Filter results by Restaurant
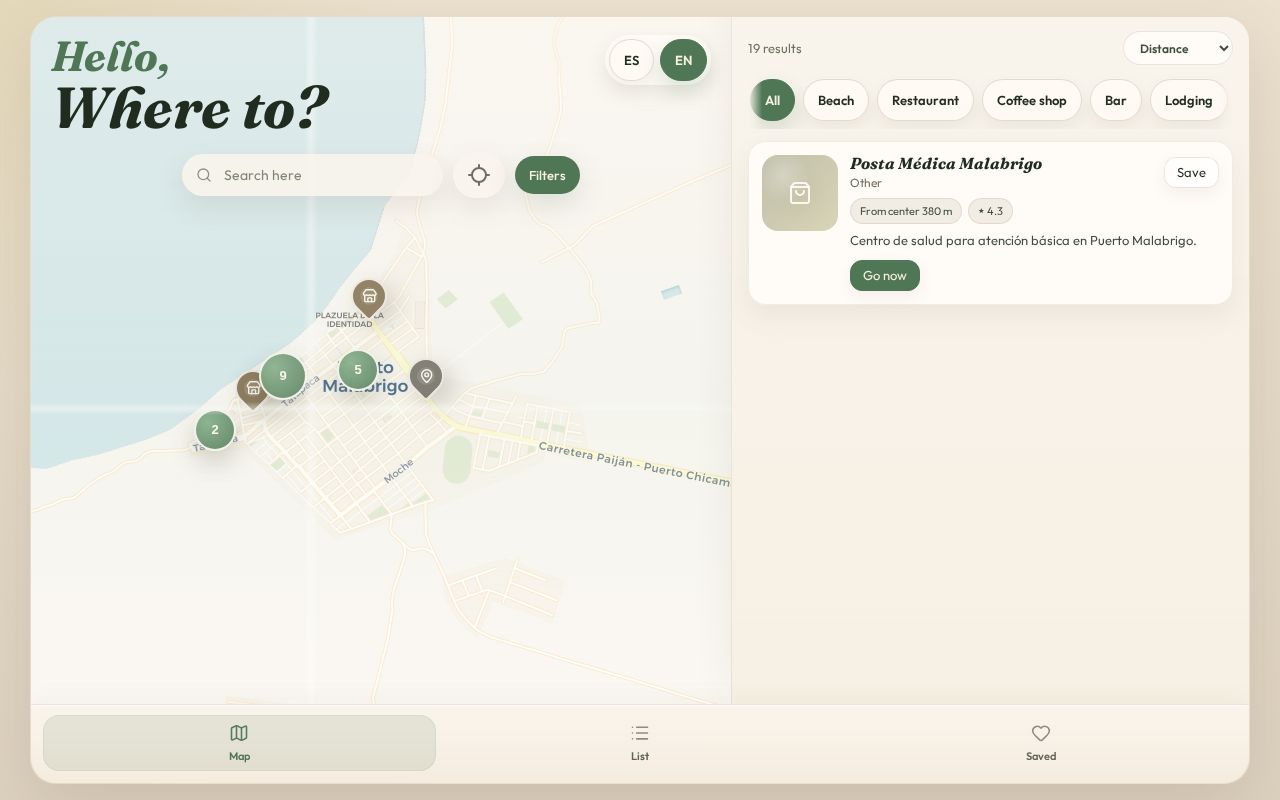Viewport: 1280px width, 800px height. [x=925, y=100]
